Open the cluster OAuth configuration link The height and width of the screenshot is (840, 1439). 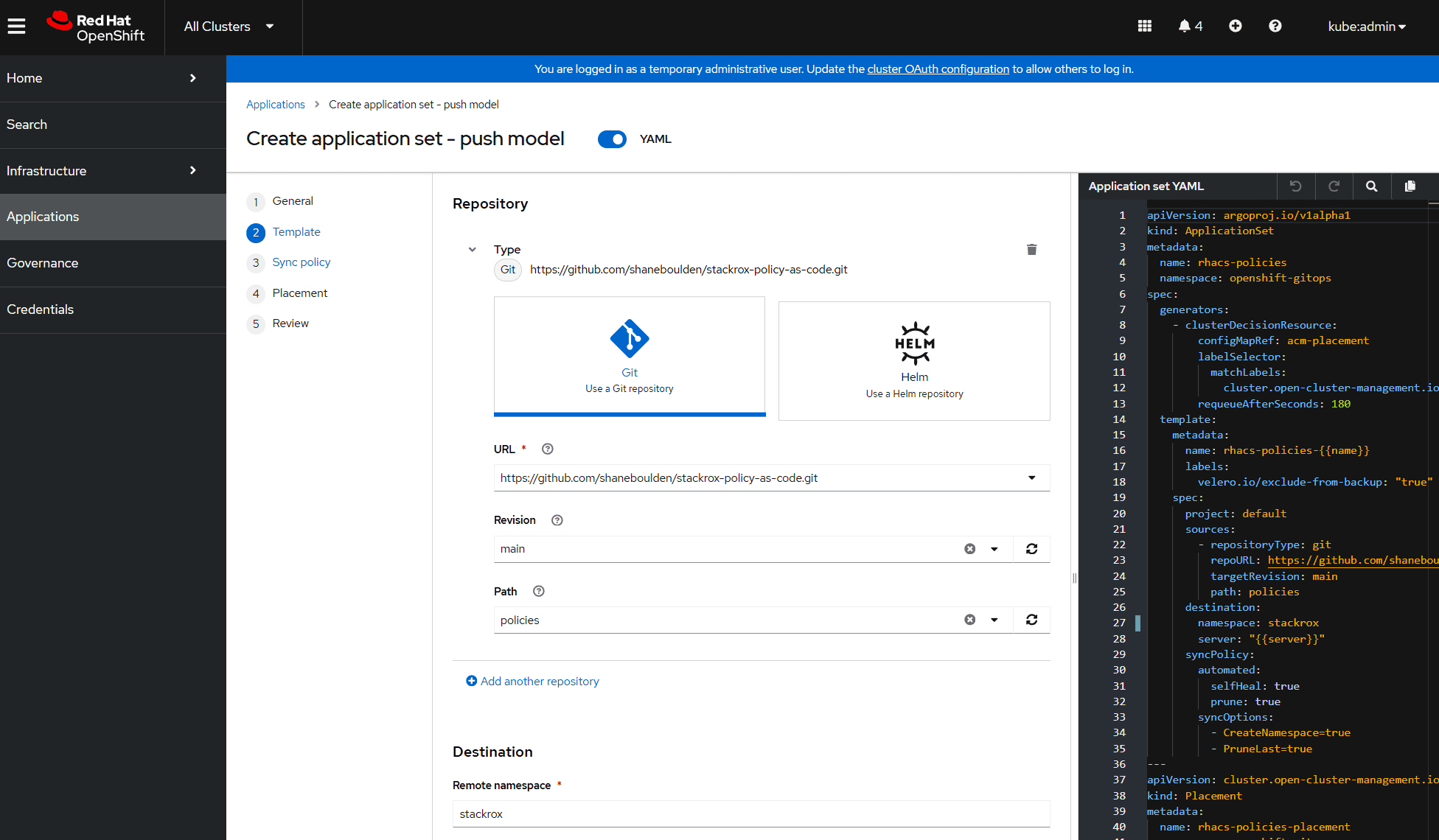coord(938,69)
